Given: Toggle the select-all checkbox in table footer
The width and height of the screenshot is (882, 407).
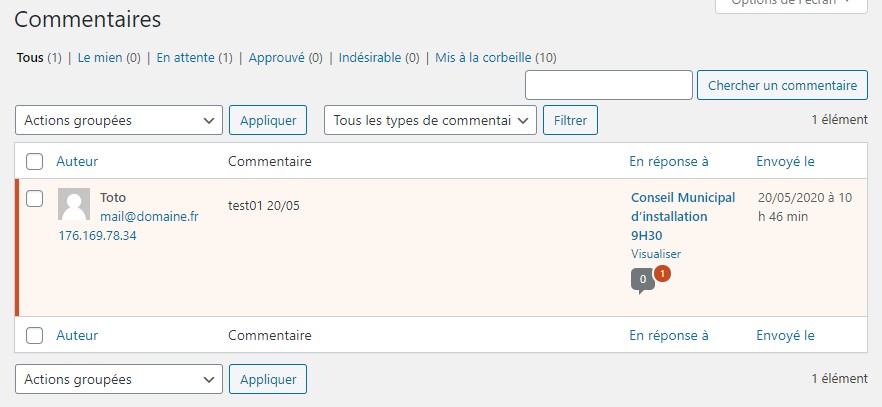Looking at the screenshot, I should coord(34,335).
